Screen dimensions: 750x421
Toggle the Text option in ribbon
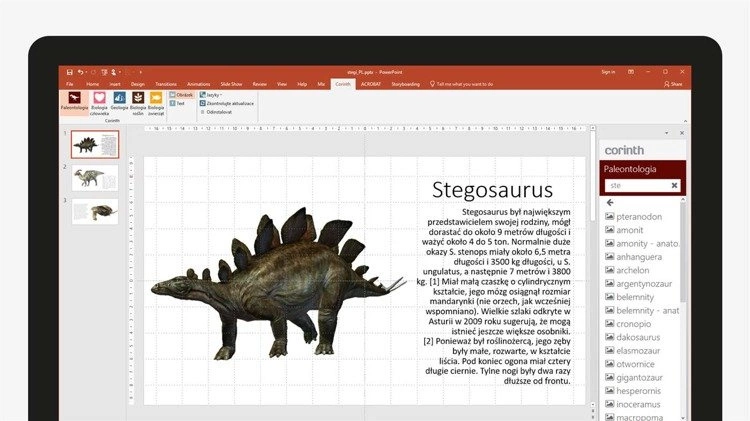click(x=179, y=103)
